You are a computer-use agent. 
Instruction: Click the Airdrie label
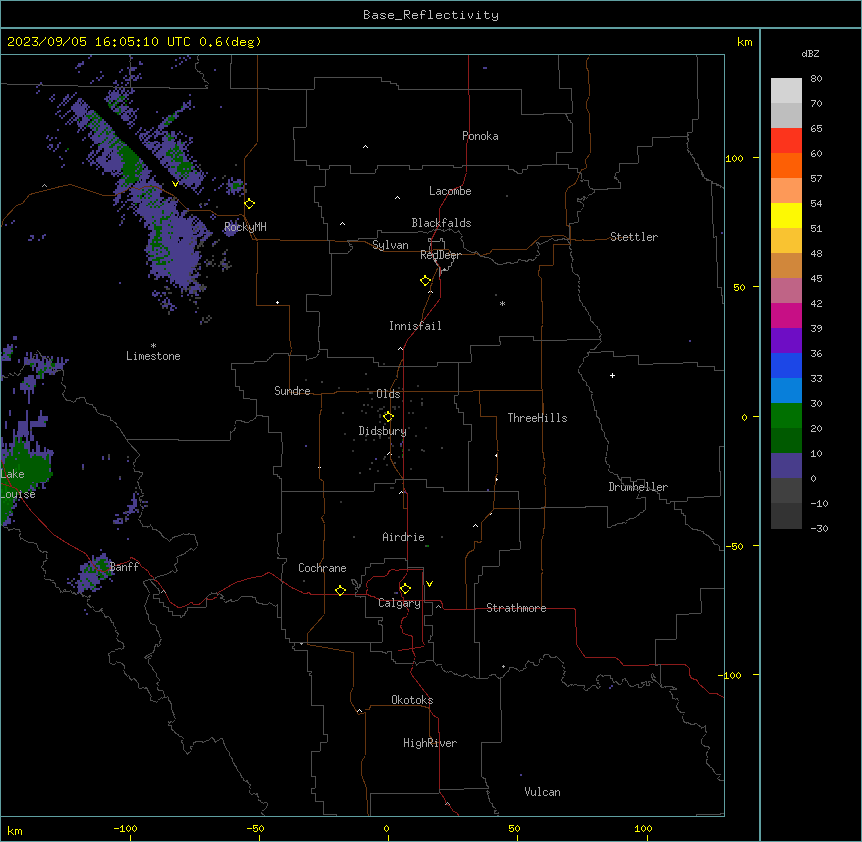(x=404, y=537)
